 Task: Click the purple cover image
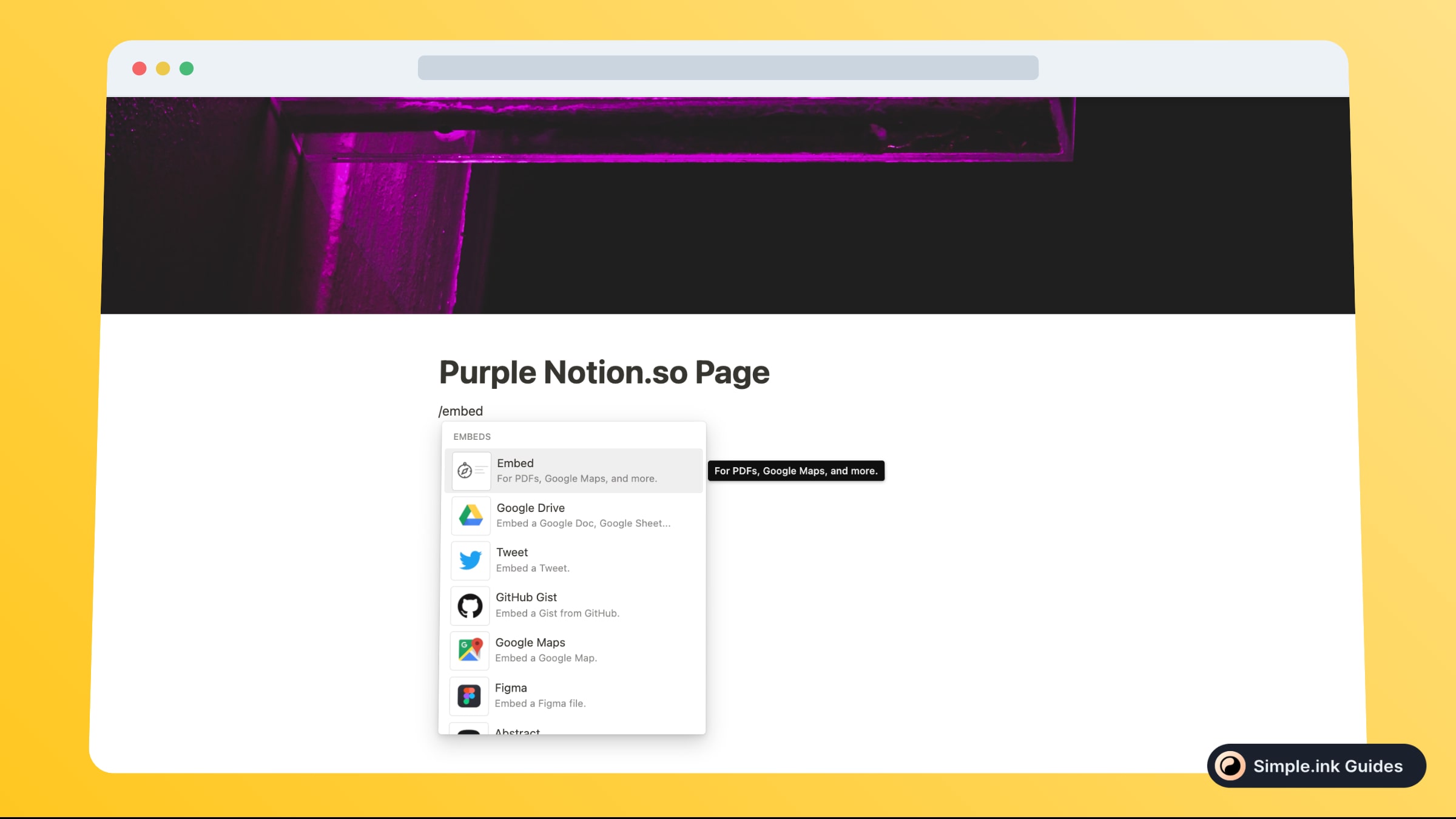[728, 205]
